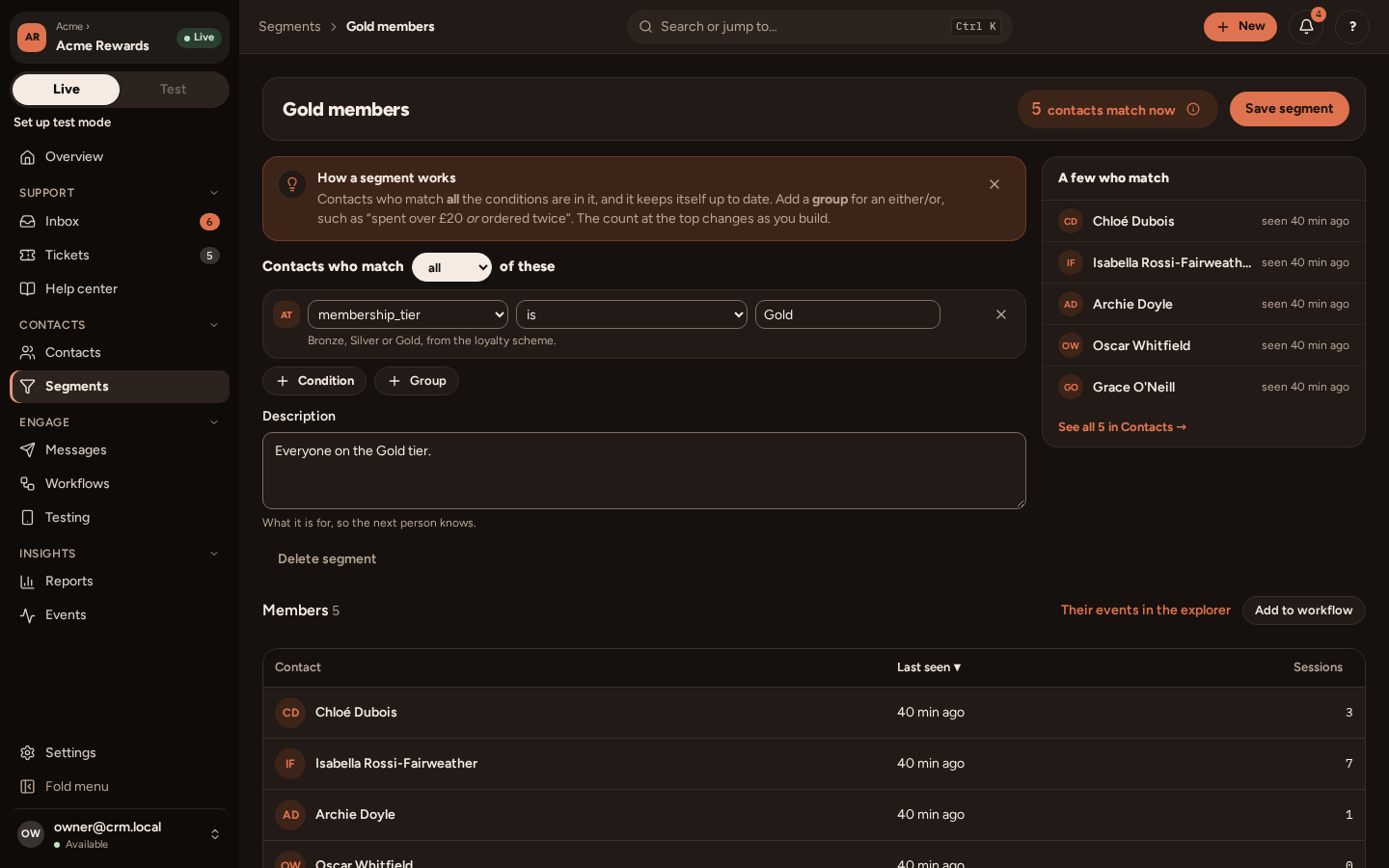This screenshot has height=868, width=1389.
Task: Sort by Last seen column header
Action: coord(929,667)
